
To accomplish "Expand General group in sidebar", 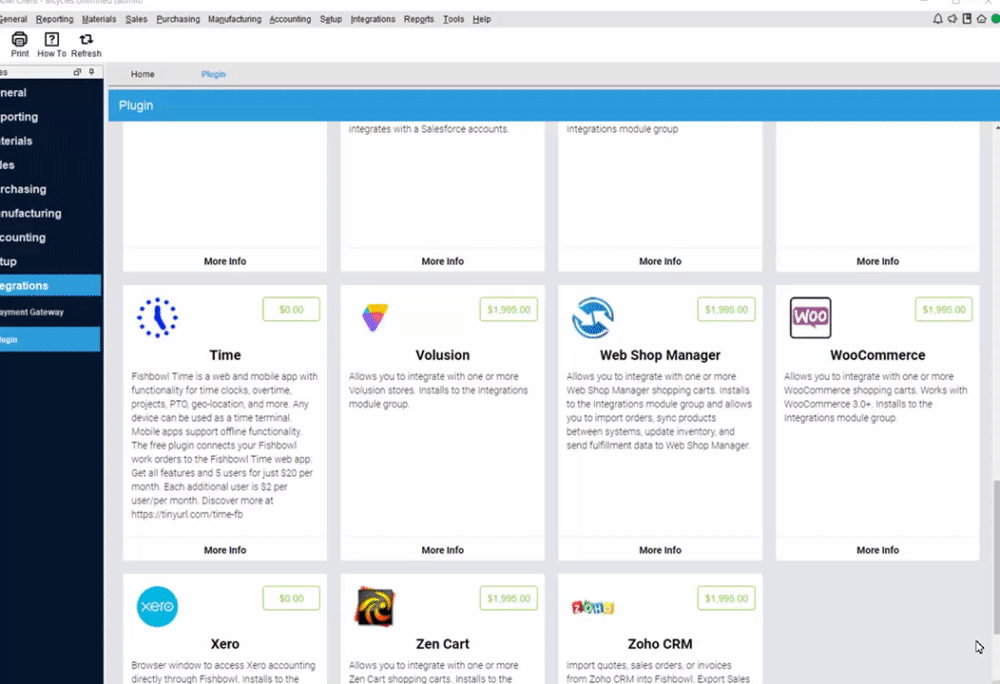I will pyautogui.click(x=50, y=92).
